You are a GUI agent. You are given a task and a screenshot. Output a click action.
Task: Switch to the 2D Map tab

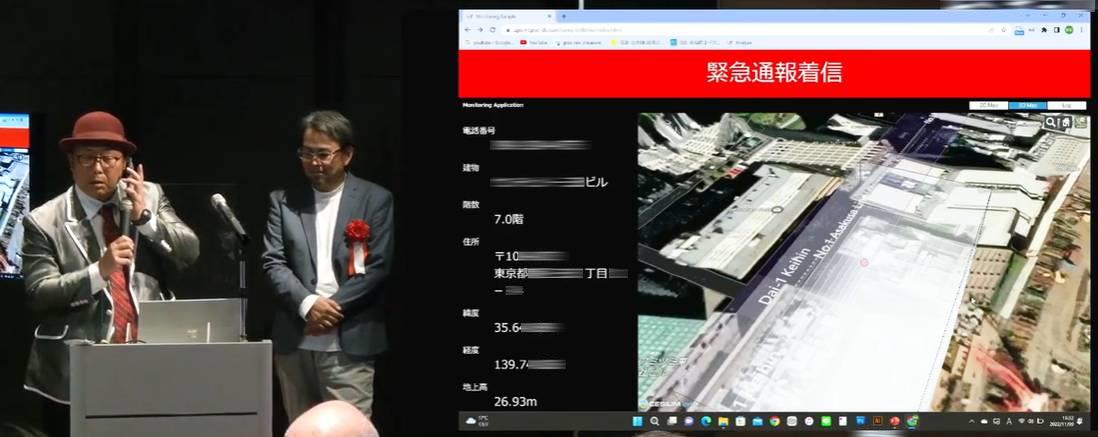[x=988, y=106]
